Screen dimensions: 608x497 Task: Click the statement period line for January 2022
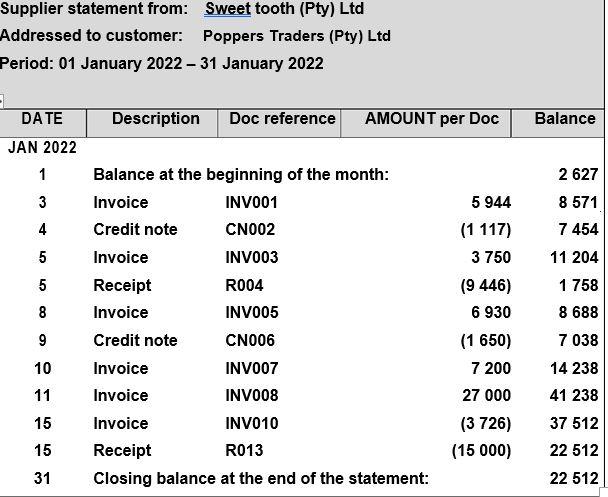162,64
